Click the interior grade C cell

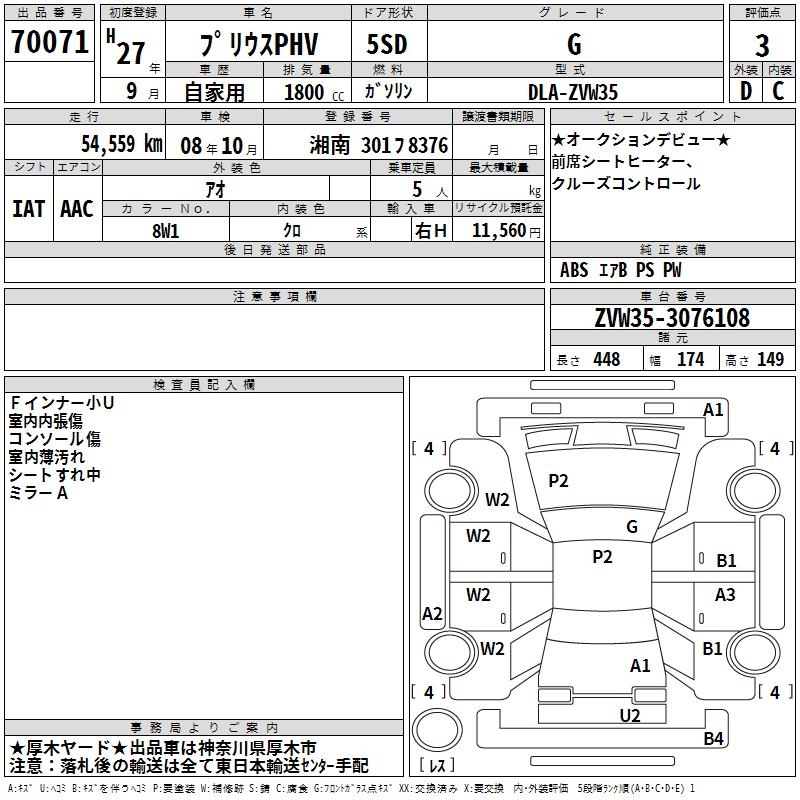click(779, 90)
